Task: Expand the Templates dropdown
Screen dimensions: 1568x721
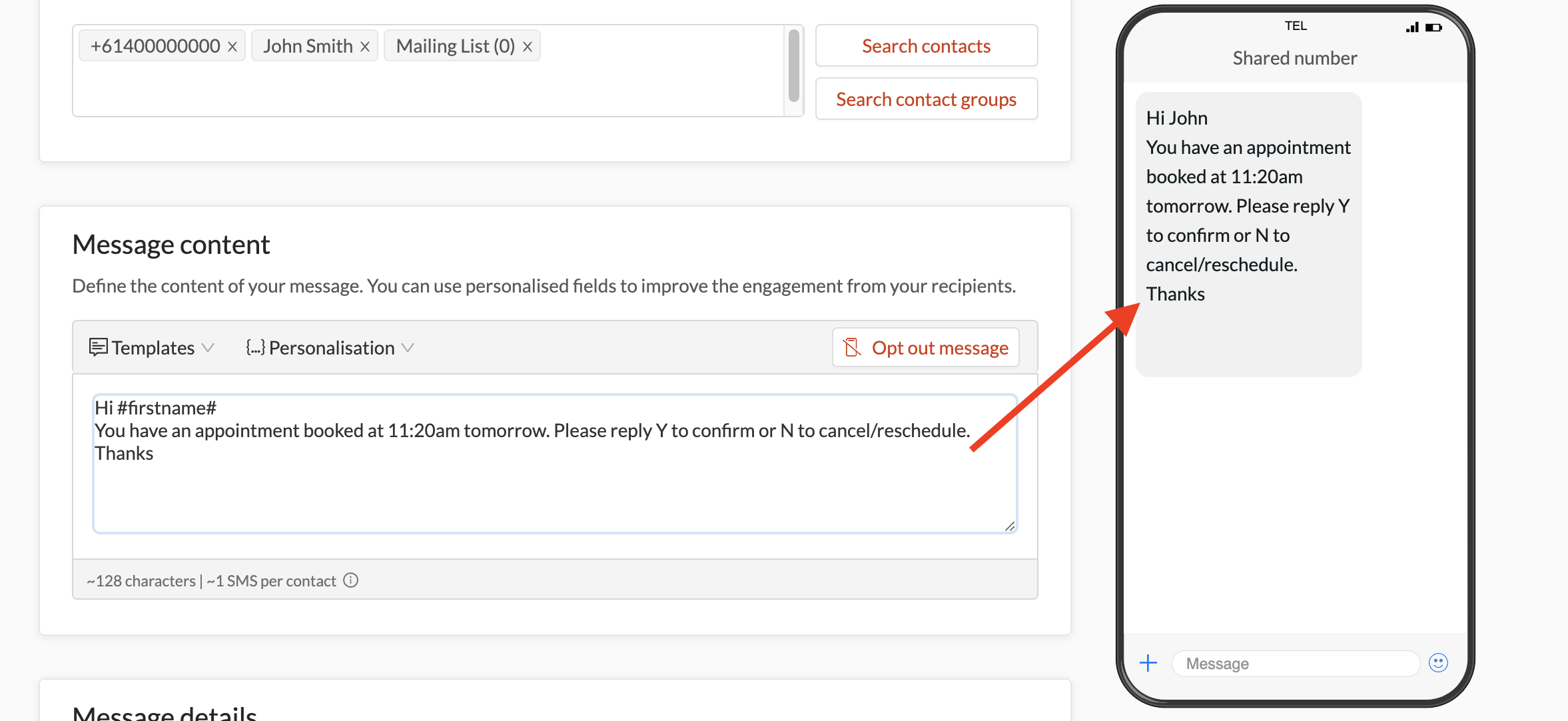Action: tap(208, 347)
